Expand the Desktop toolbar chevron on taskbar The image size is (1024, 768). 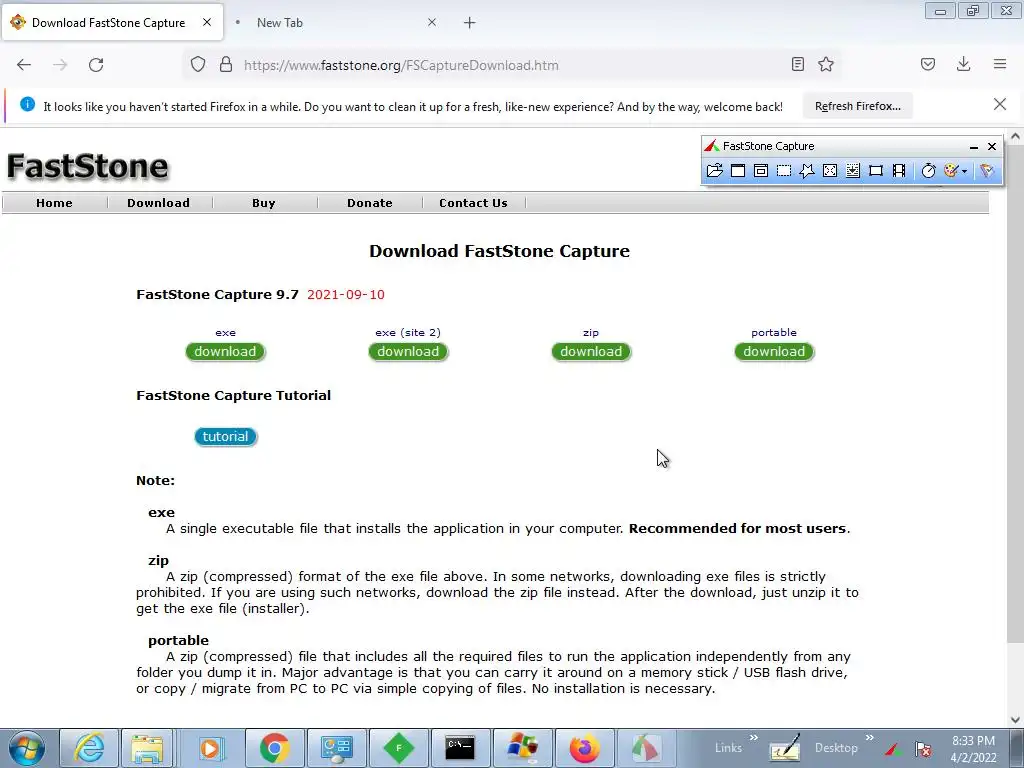click(869, 737)
